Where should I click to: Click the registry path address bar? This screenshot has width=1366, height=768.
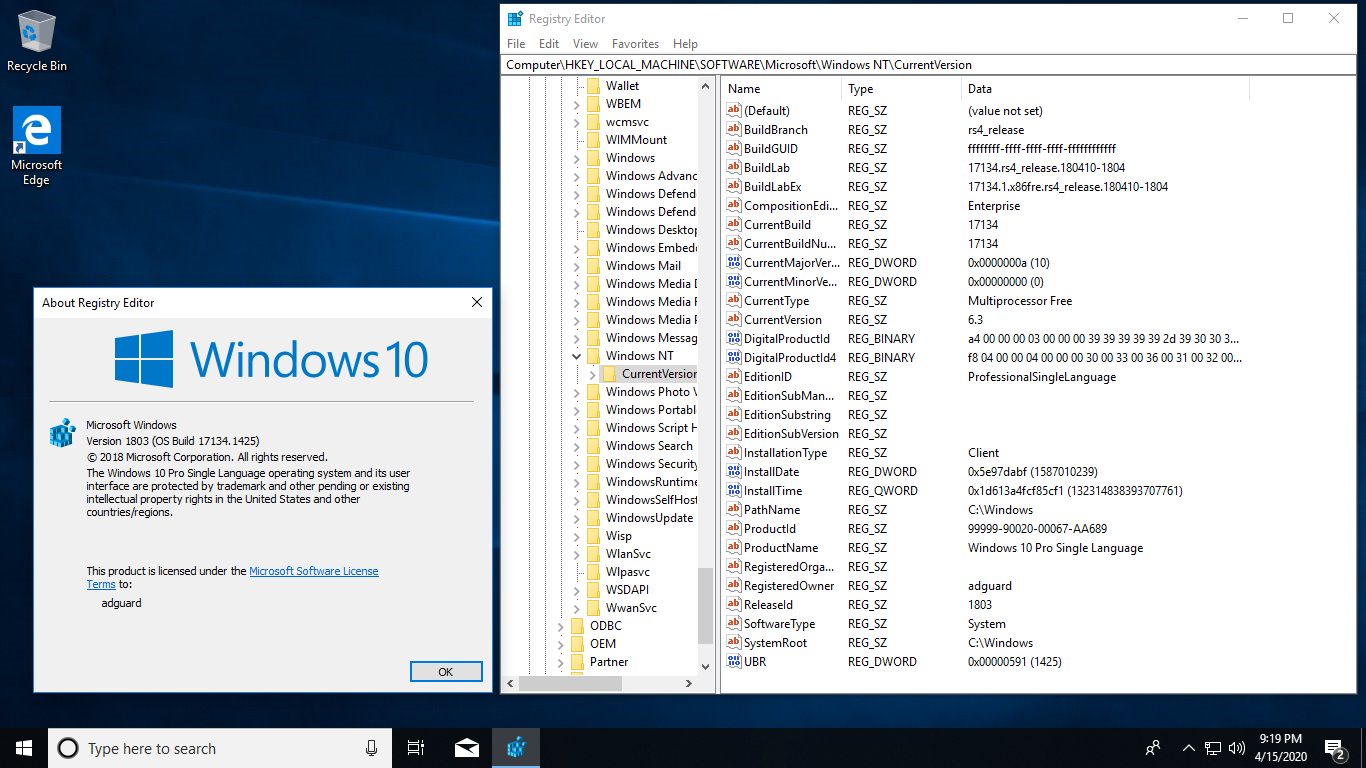point(930,65)
